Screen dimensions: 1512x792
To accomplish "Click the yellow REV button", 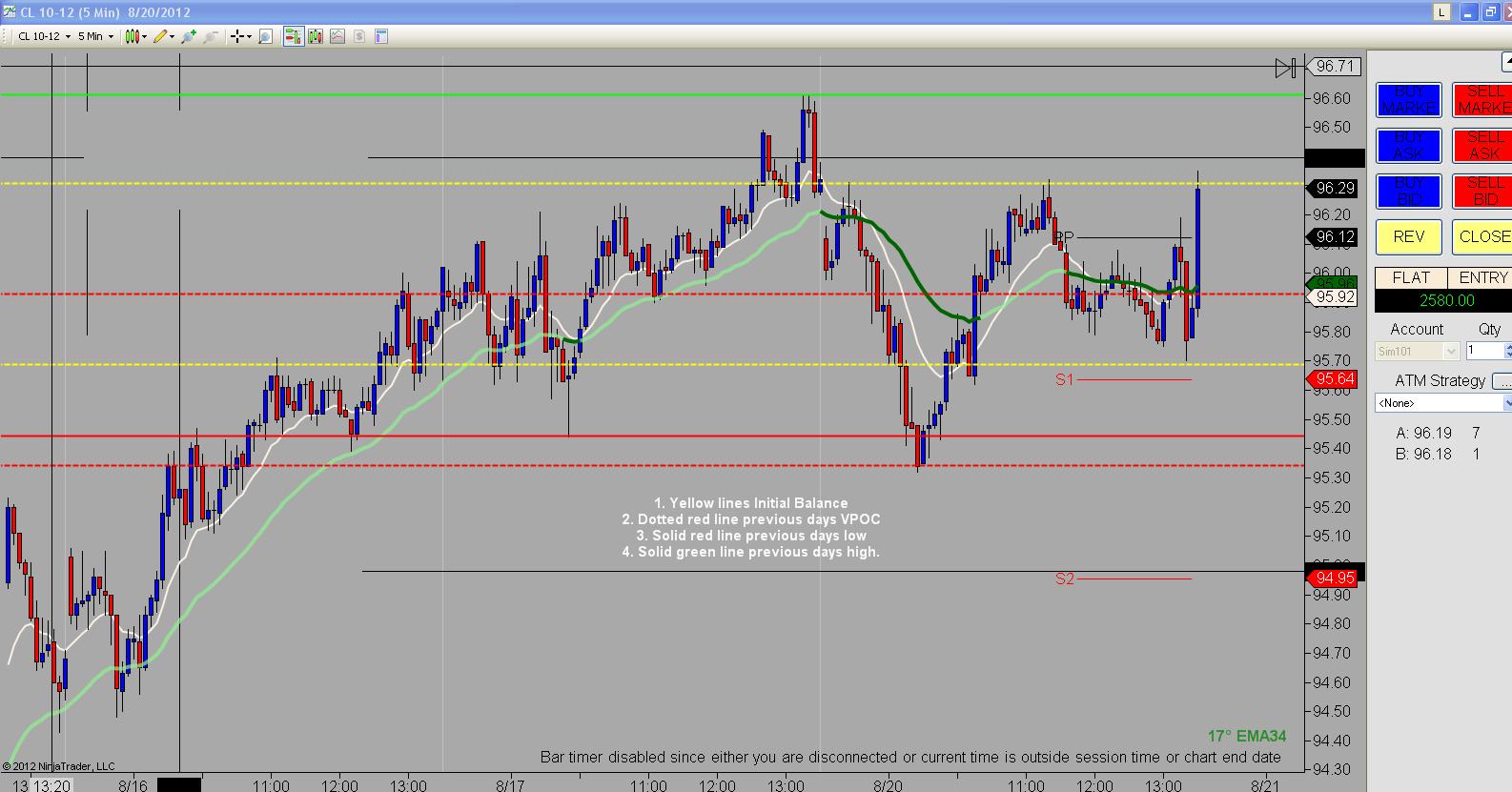I will click(x=1408, y=236).
